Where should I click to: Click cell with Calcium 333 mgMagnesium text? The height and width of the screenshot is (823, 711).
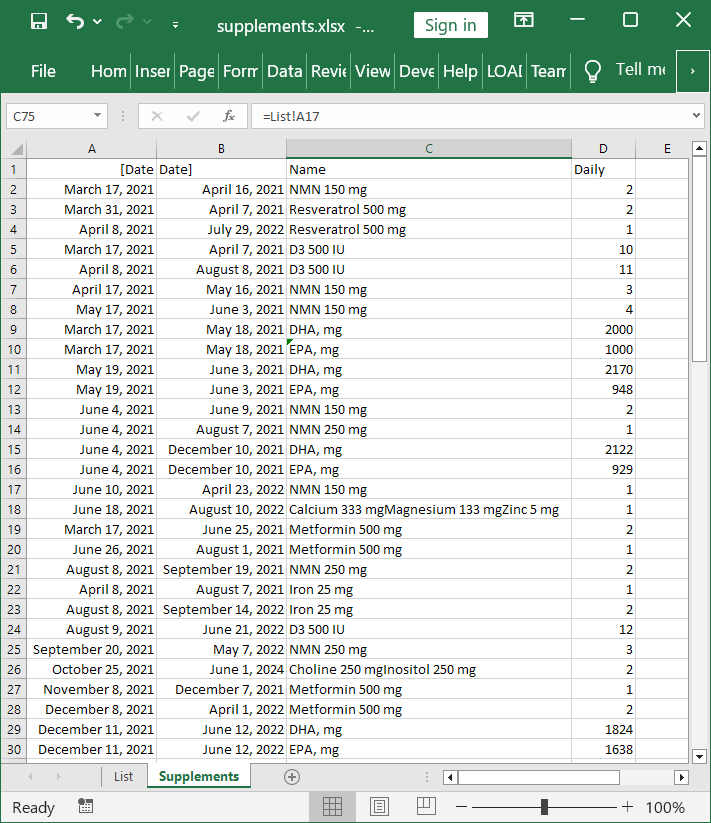coord(429,510)
